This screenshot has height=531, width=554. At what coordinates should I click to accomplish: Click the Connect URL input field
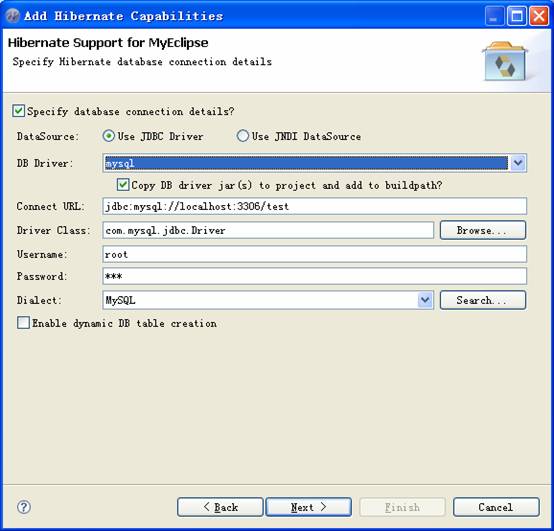(314, 206)
